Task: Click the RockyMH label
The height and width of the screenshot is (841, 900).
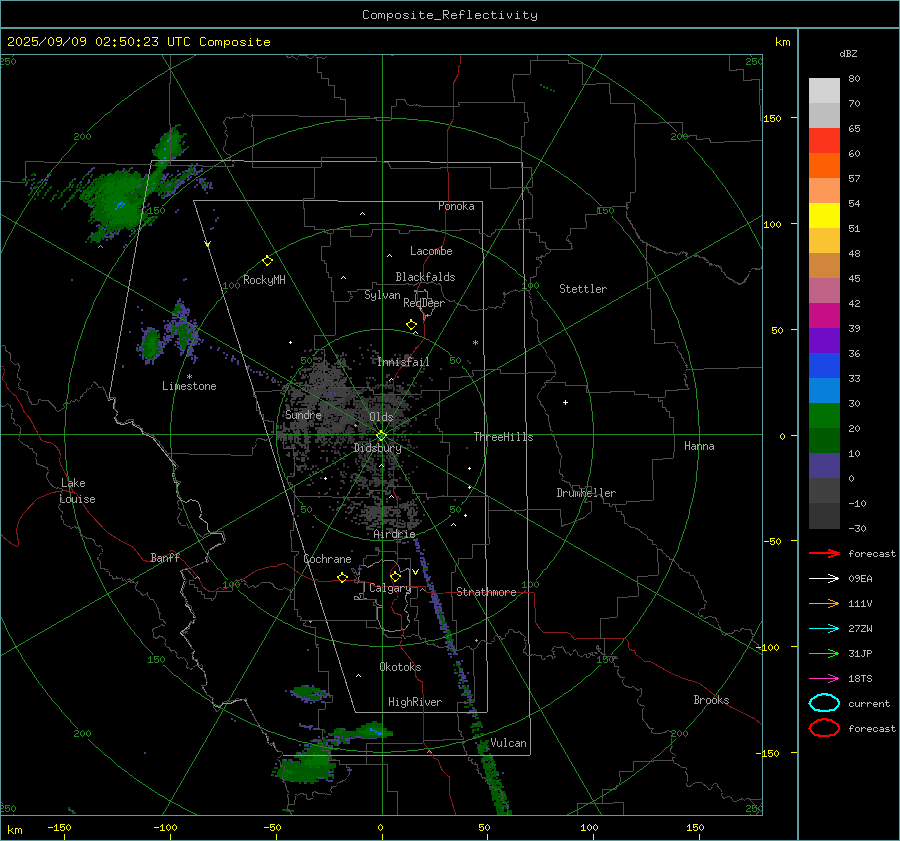Action: [x=264, y=280]
